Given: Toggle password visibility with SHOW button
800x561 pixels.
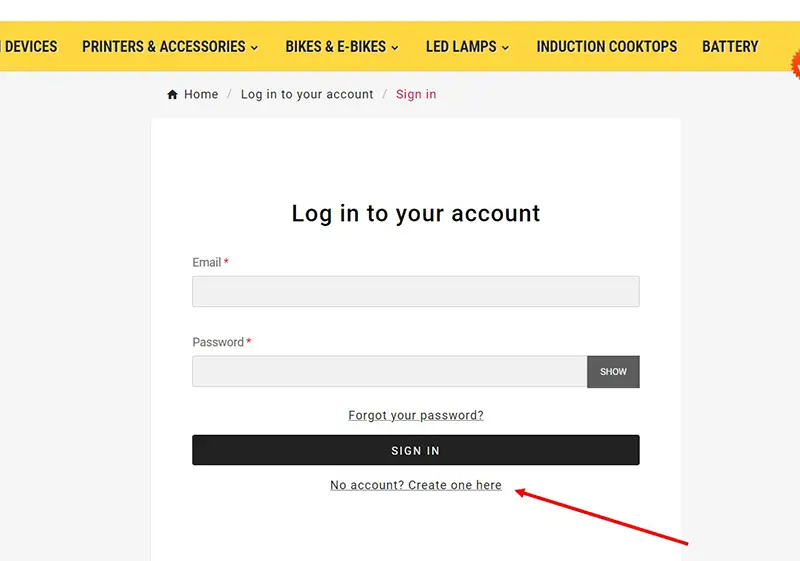Looking at the screenshot, I should tap(613, 372).
